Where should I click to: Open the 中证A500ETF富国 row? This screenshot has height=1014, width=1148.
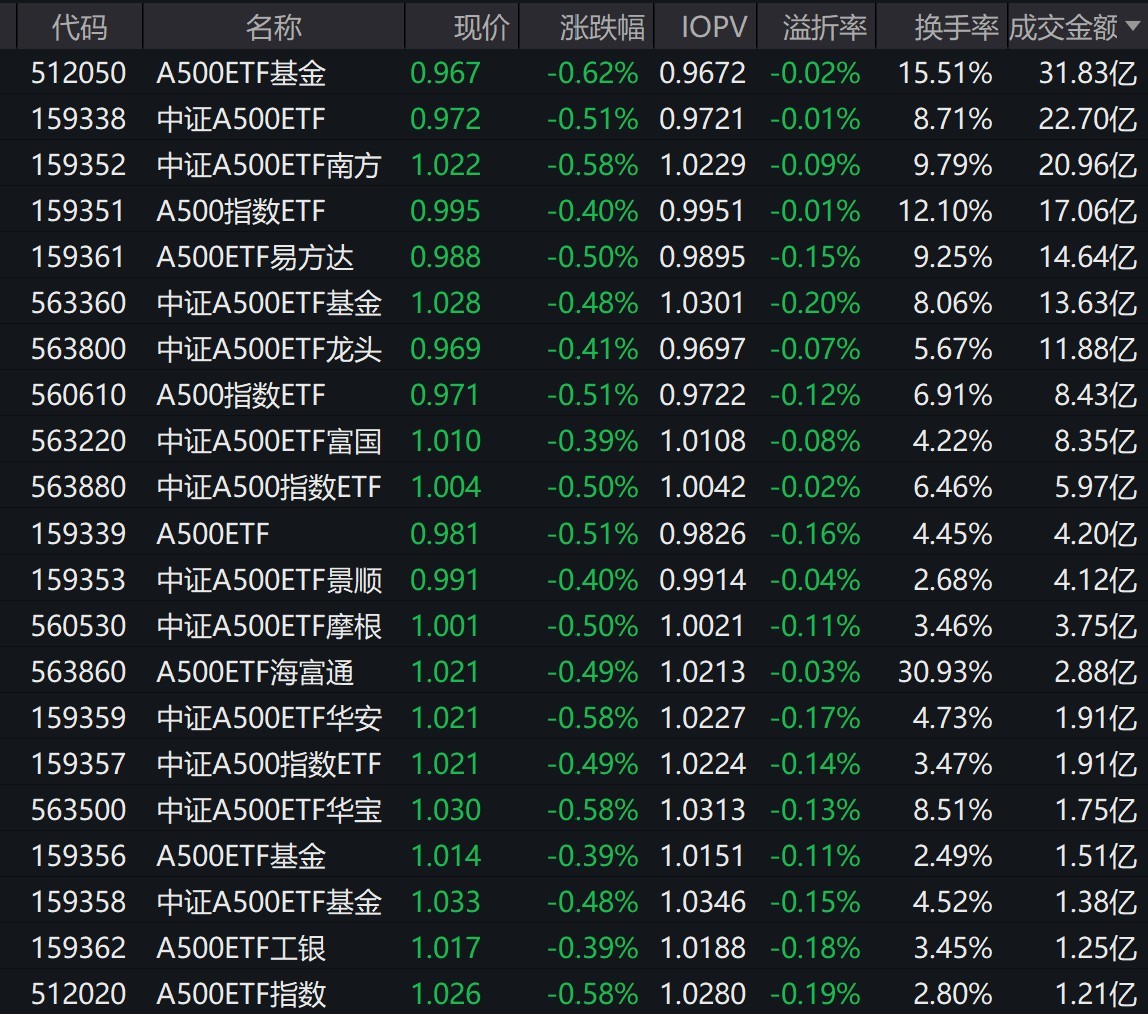tap(269, 441)
